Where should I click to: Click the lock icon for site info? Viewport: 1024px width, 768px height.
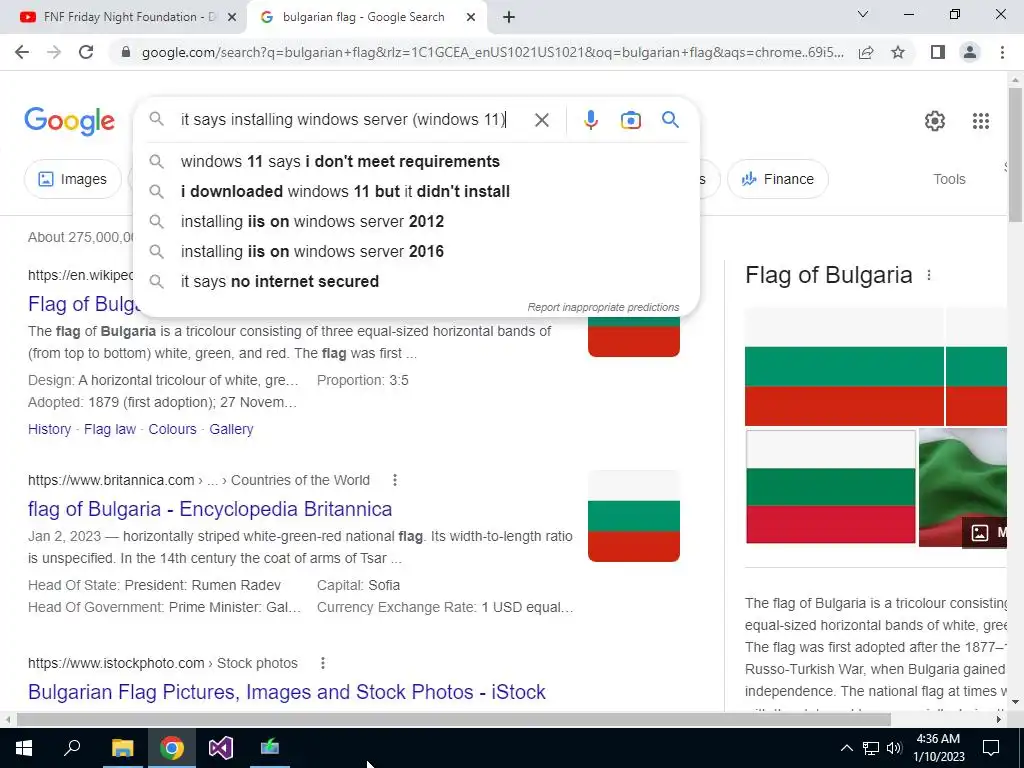click(126, 52)
